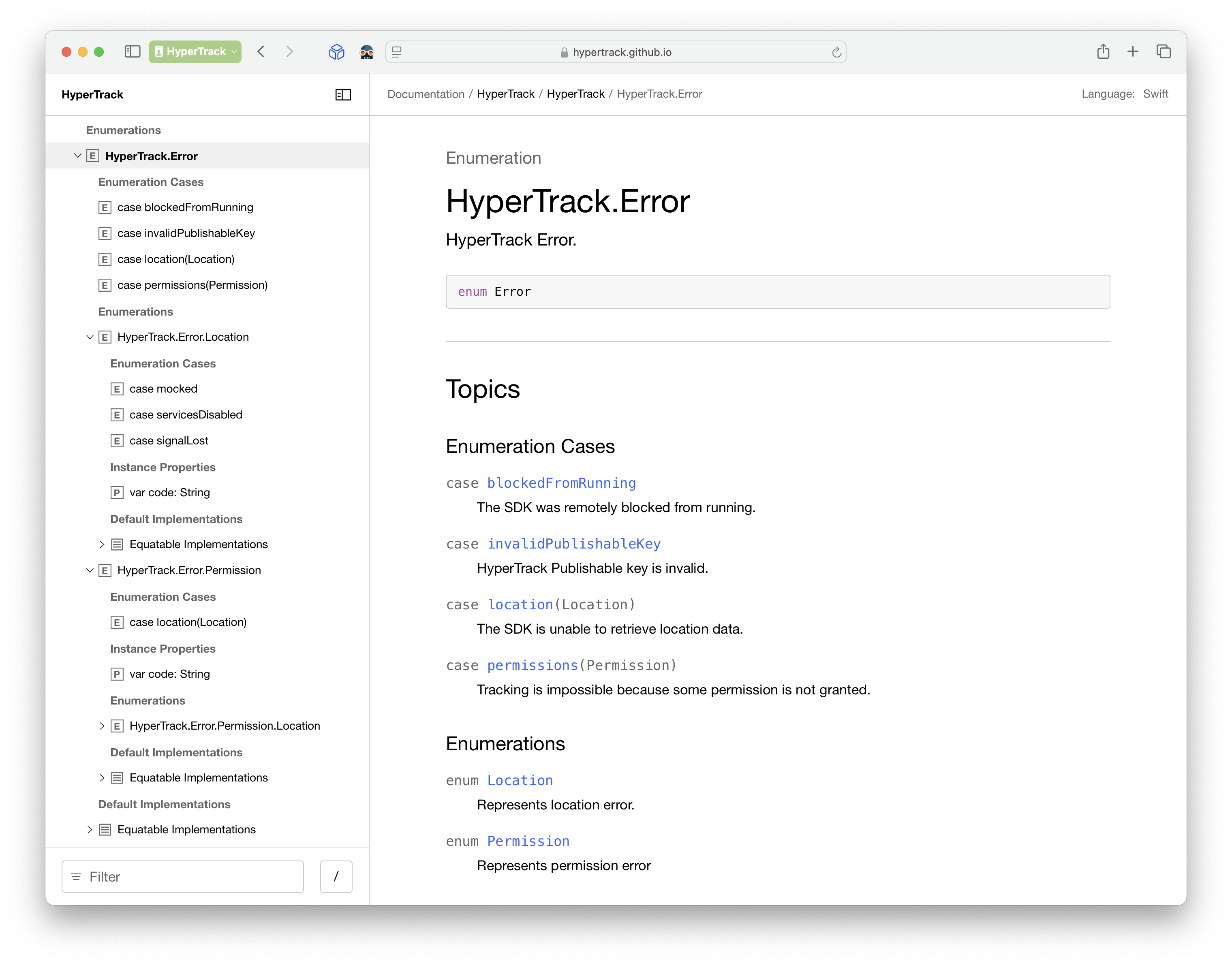1232x965 pixels.
Task: Select case signalLost in sidebar
Action: (x=169, y=441)
